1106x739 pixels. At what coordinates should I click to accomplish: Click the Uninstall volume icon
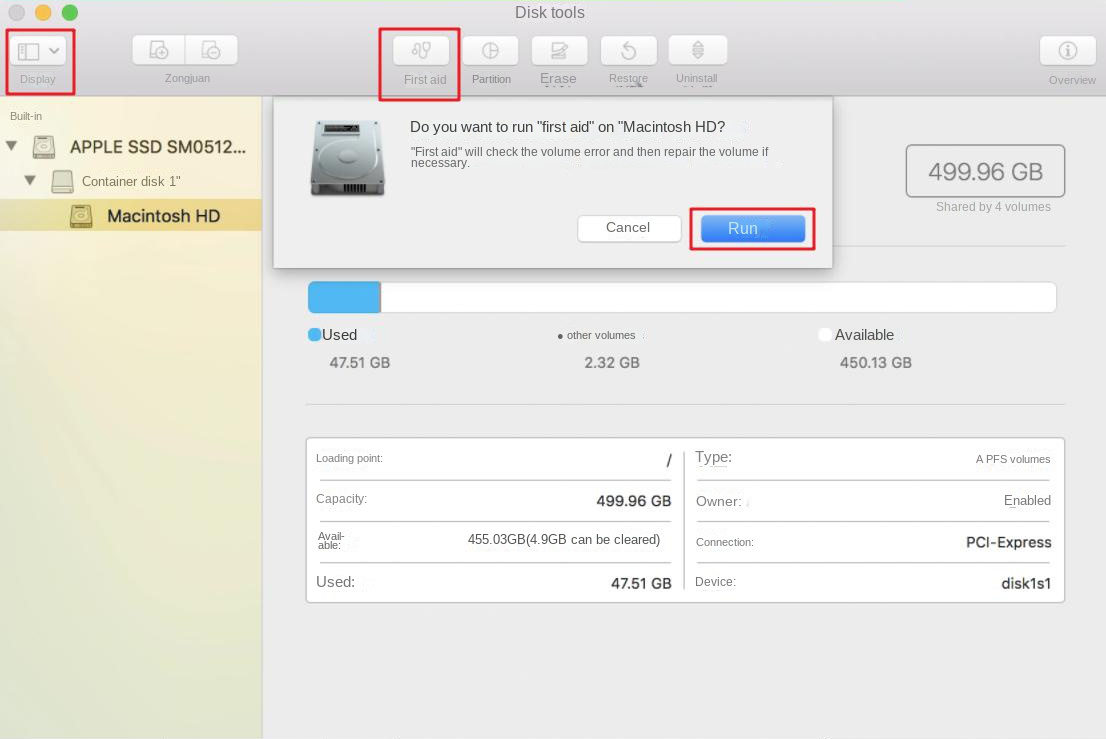coord(697,49)
